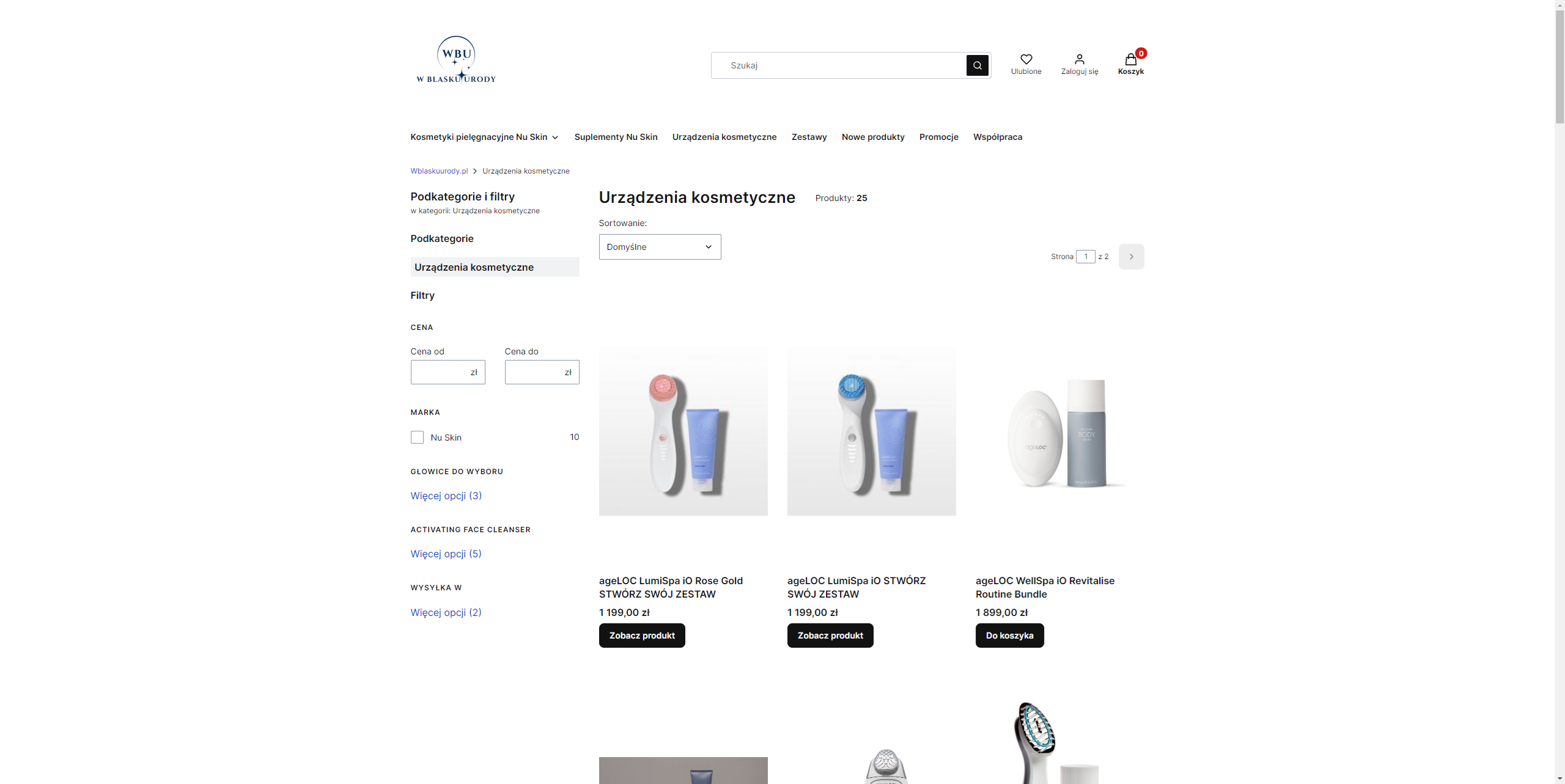The image size is (1565, 784).
Task: Expand Więcej opcji (5) under Activating Face Cleanser
Action: [446, 554]
